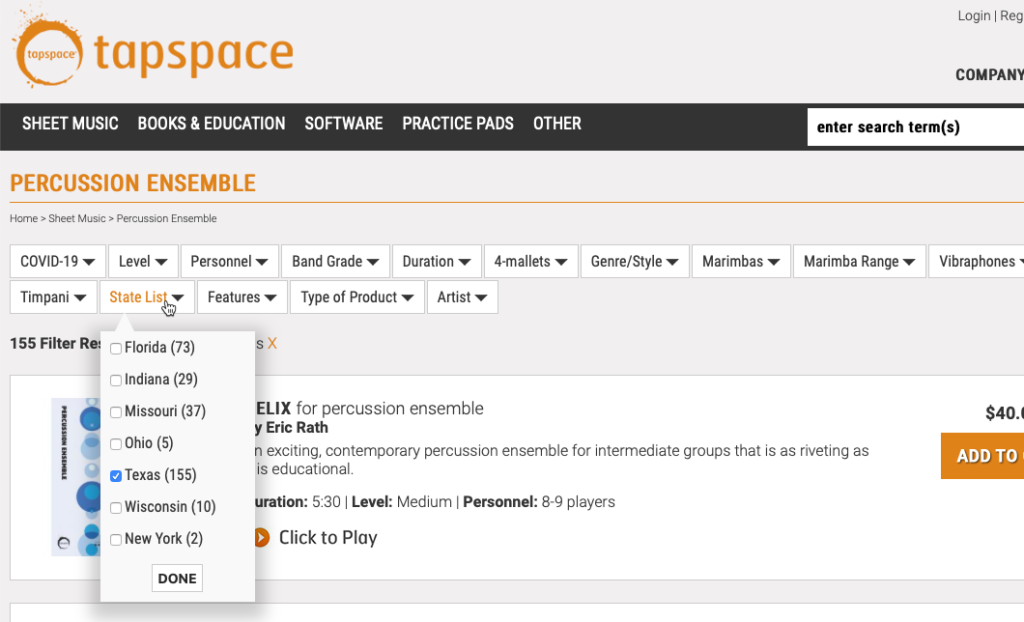Add Helix to cart
The image size is (1024, 622).
point(982,456)
